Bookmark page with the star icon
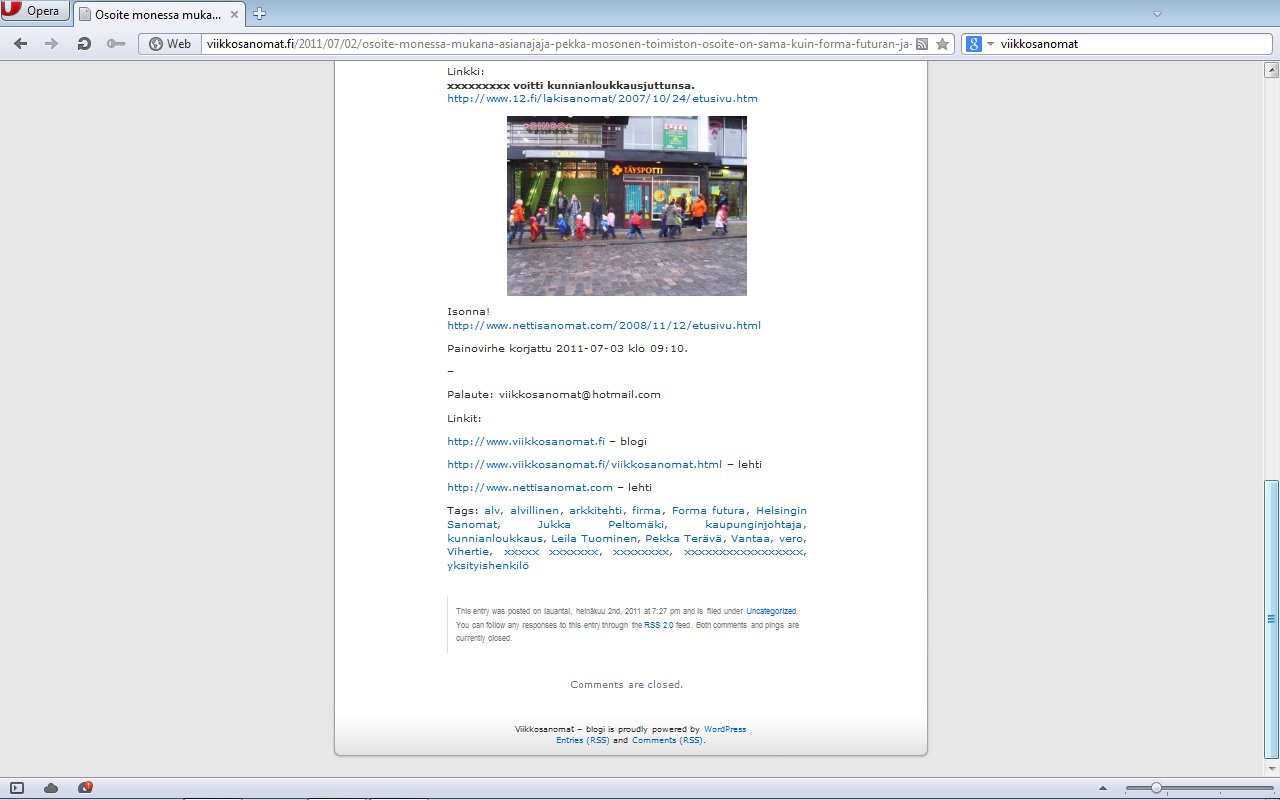This screenshot has height=800, width=1280. (942, 44)
